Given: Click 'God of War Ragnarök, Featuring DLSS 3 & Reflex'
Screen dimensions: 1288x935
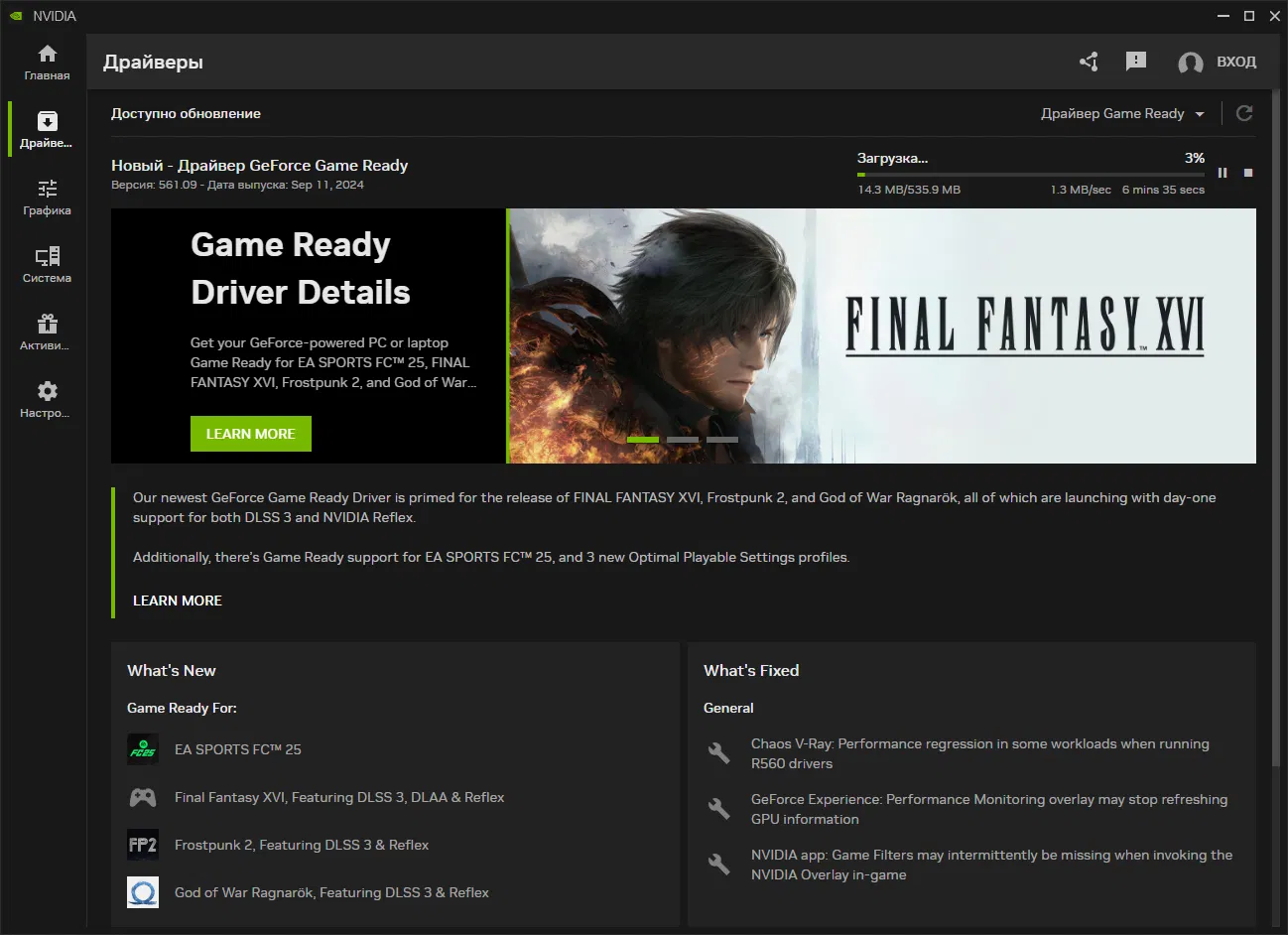Looking at the screenshot, I should click(331, 892).
